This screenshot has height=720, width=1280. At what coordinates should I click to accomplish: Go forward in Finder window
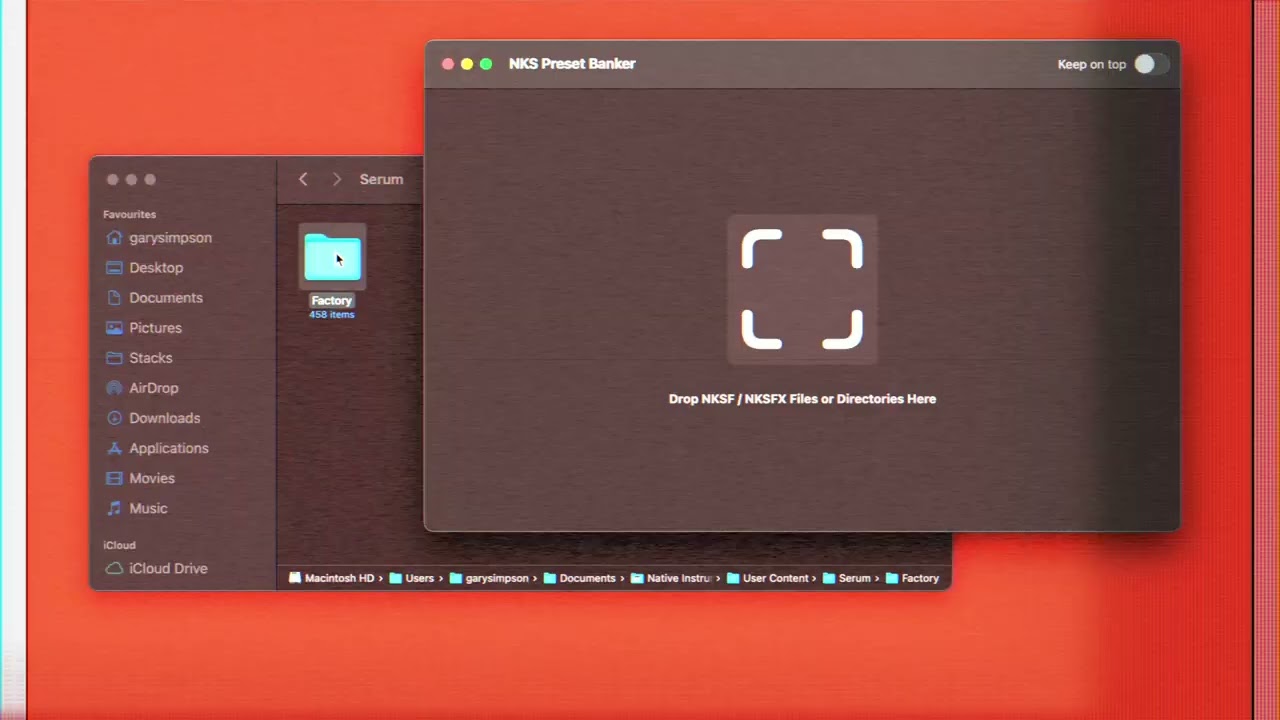tap(337, 179)
